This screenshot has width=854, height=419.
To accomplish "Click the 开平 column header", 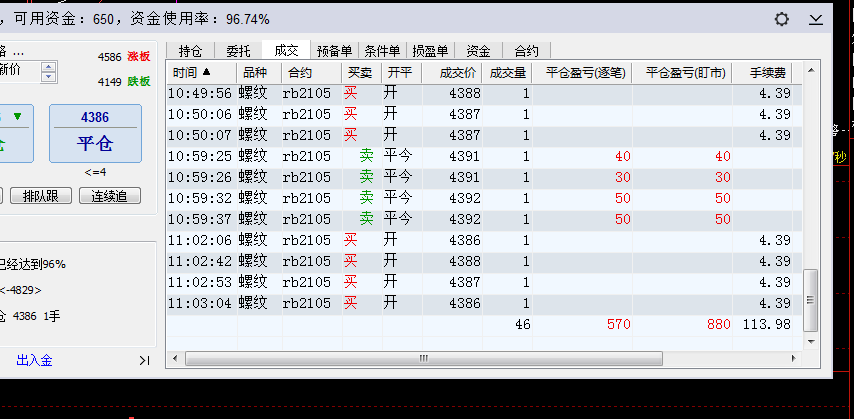I will coord(402,72).
